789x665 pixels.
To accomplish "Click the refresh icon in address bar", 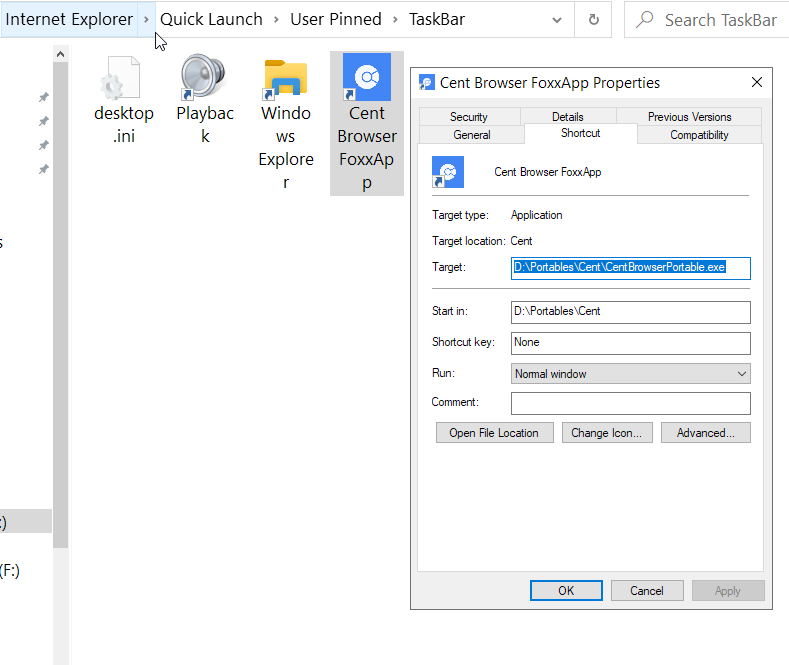I will click(594, 20).
